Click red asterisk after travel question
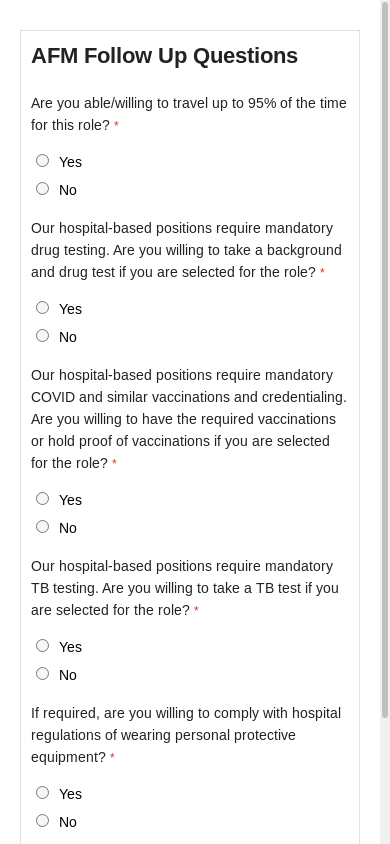The height and width of the screenshot is (844, 390). coord(116,126)
